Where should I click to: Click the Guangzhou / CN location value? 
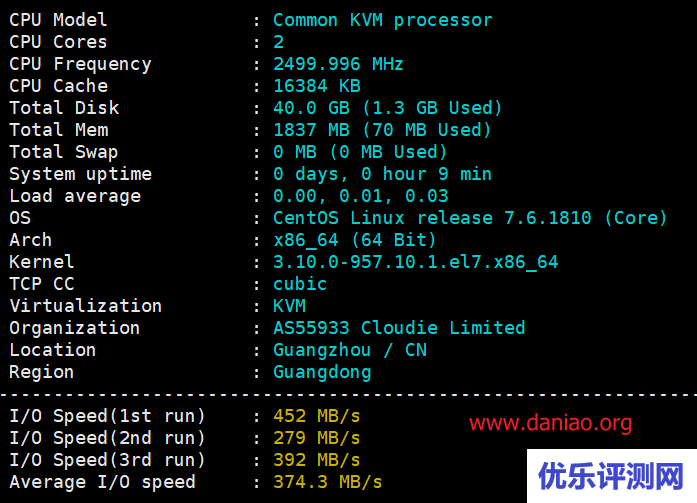(350, 350)
